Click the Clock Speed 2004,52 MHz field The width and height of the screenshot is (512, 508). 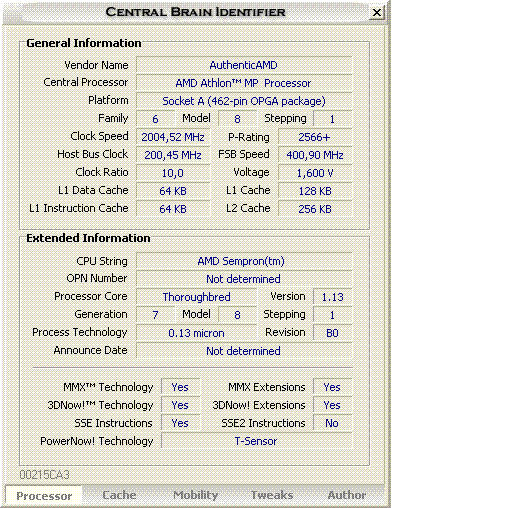pyautogui.click(x=173, y=137)
